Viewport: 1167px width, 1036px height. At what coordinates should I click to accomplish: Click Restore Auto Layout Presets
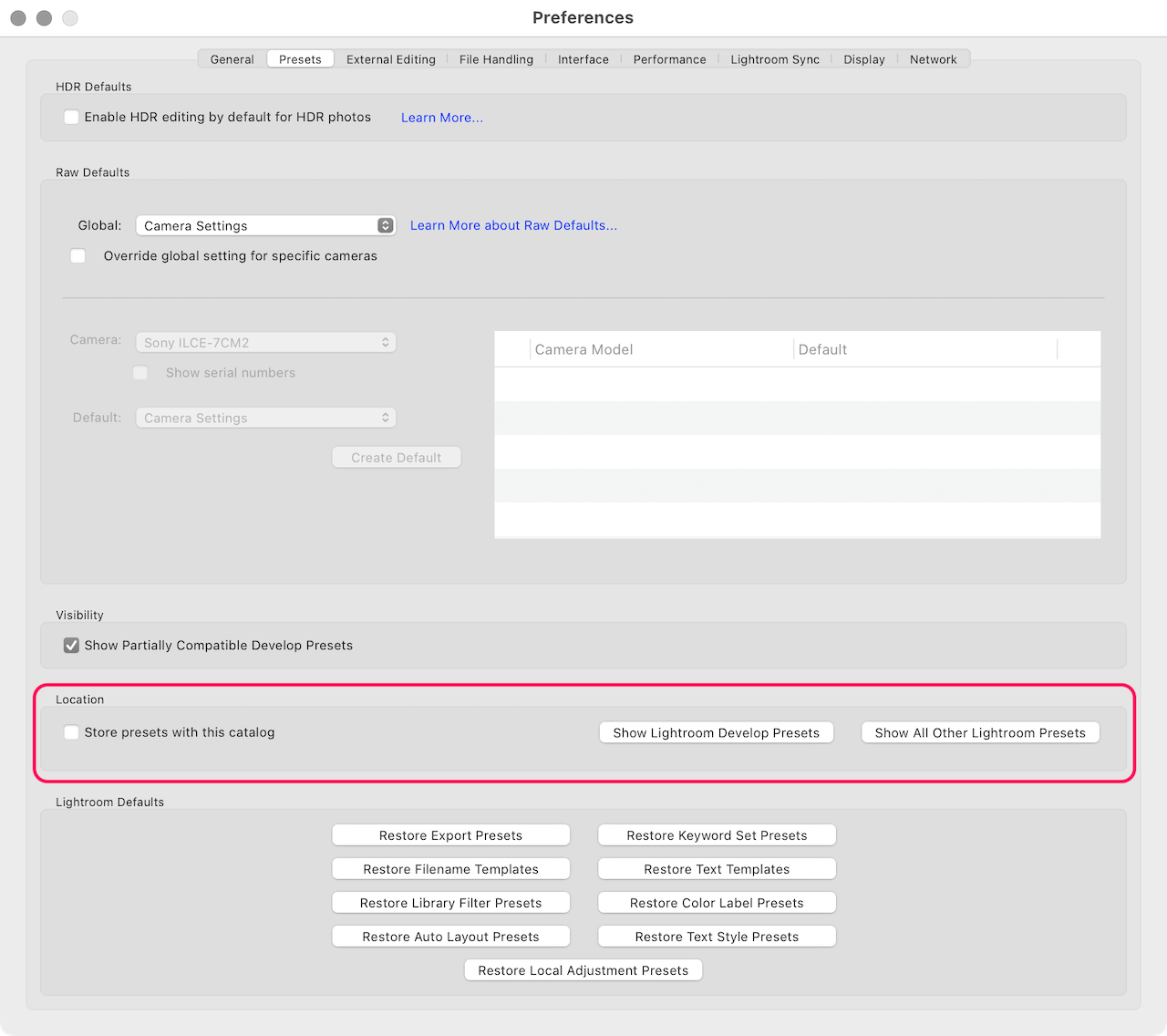[x=451, y=937]
